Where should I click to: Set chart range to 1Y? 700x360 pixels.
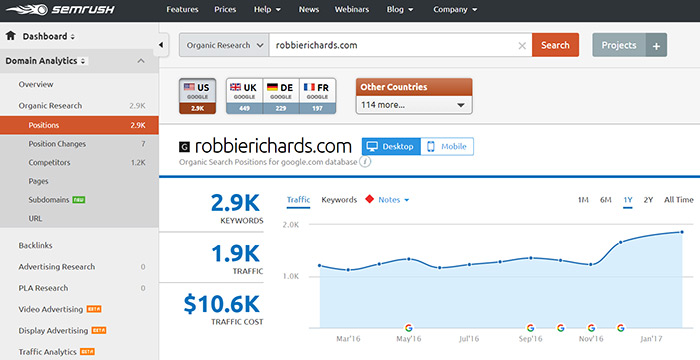click(x=628, y=200)
